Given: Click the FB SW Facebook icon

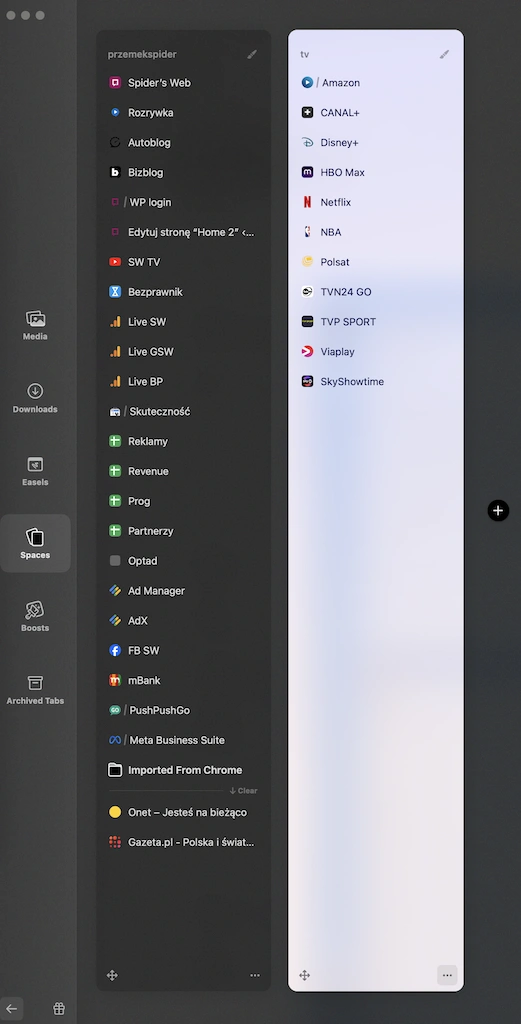Looking at the screenshot, I should pyautogui.click(x=115, y=650).
